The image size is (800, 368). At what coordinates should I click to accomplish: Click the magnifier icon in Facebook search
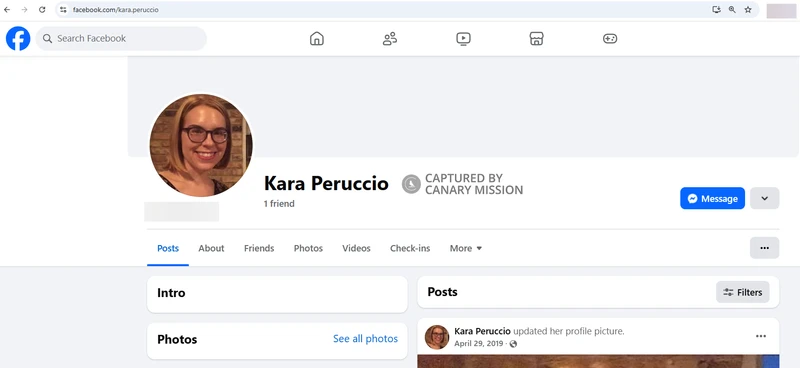point(47,38)
